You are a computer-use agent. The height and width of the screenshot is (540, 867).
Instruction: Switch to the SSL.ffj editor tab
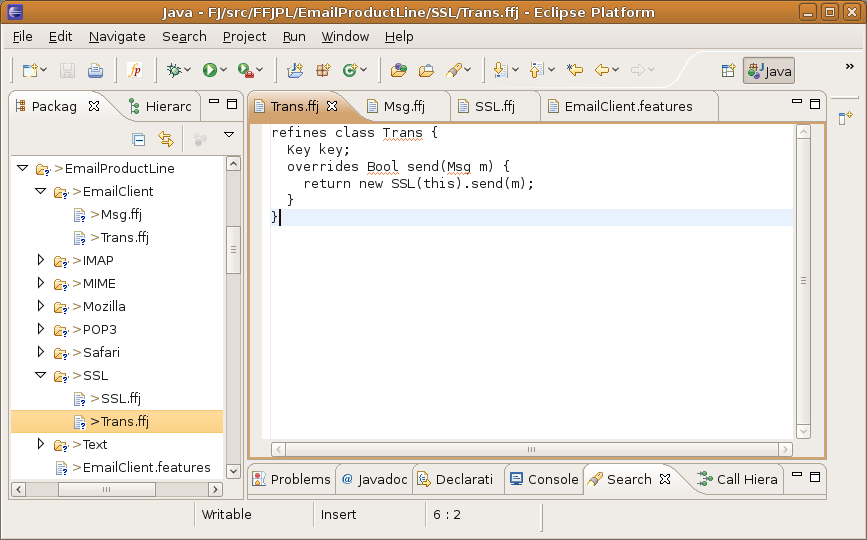click(494, 106)
